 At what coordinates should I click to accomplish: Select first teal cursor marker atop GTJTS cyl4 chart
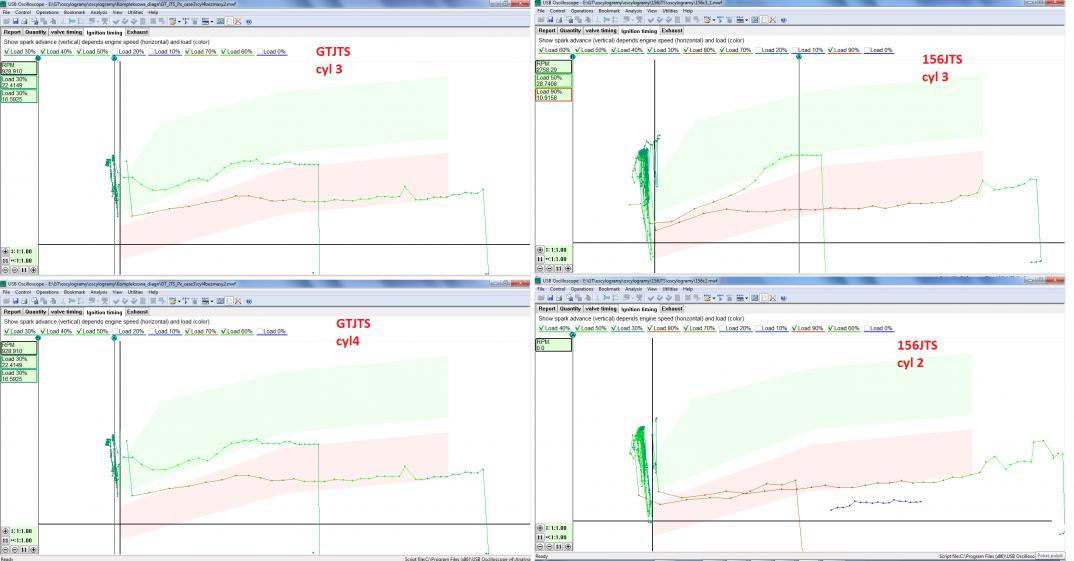point(38,338)
